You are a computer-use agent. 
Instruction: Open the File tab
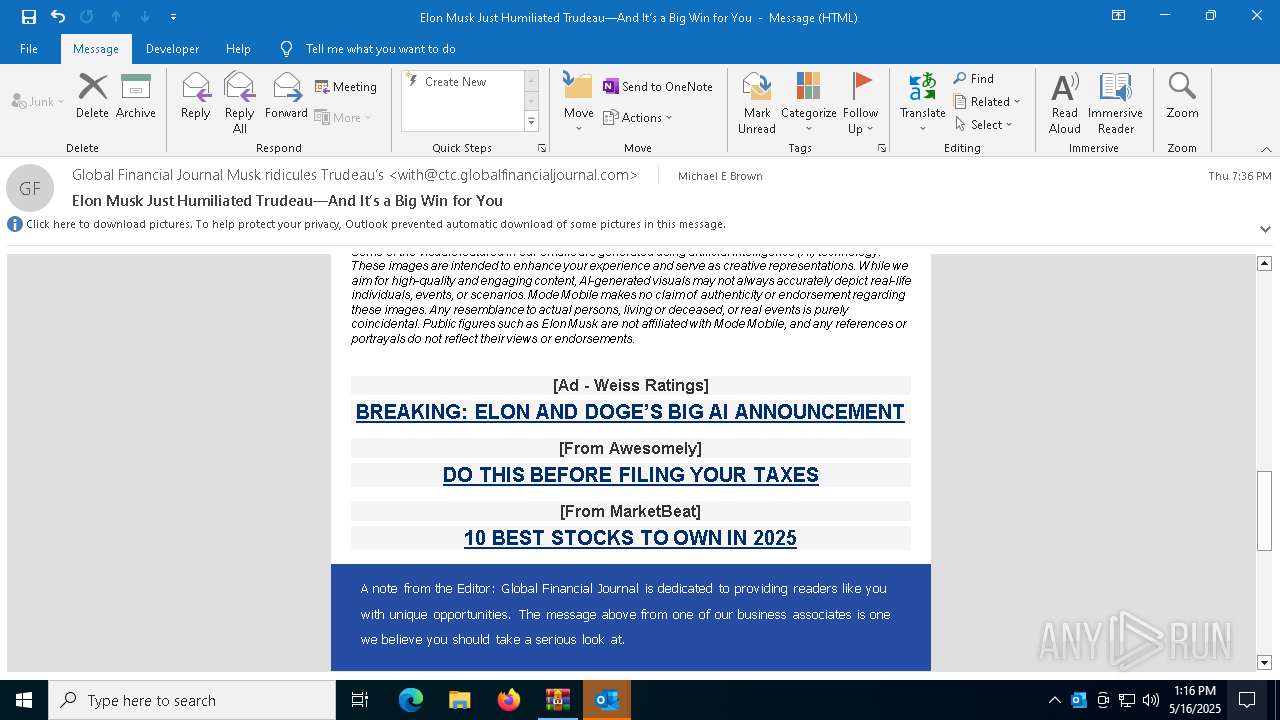29,48
